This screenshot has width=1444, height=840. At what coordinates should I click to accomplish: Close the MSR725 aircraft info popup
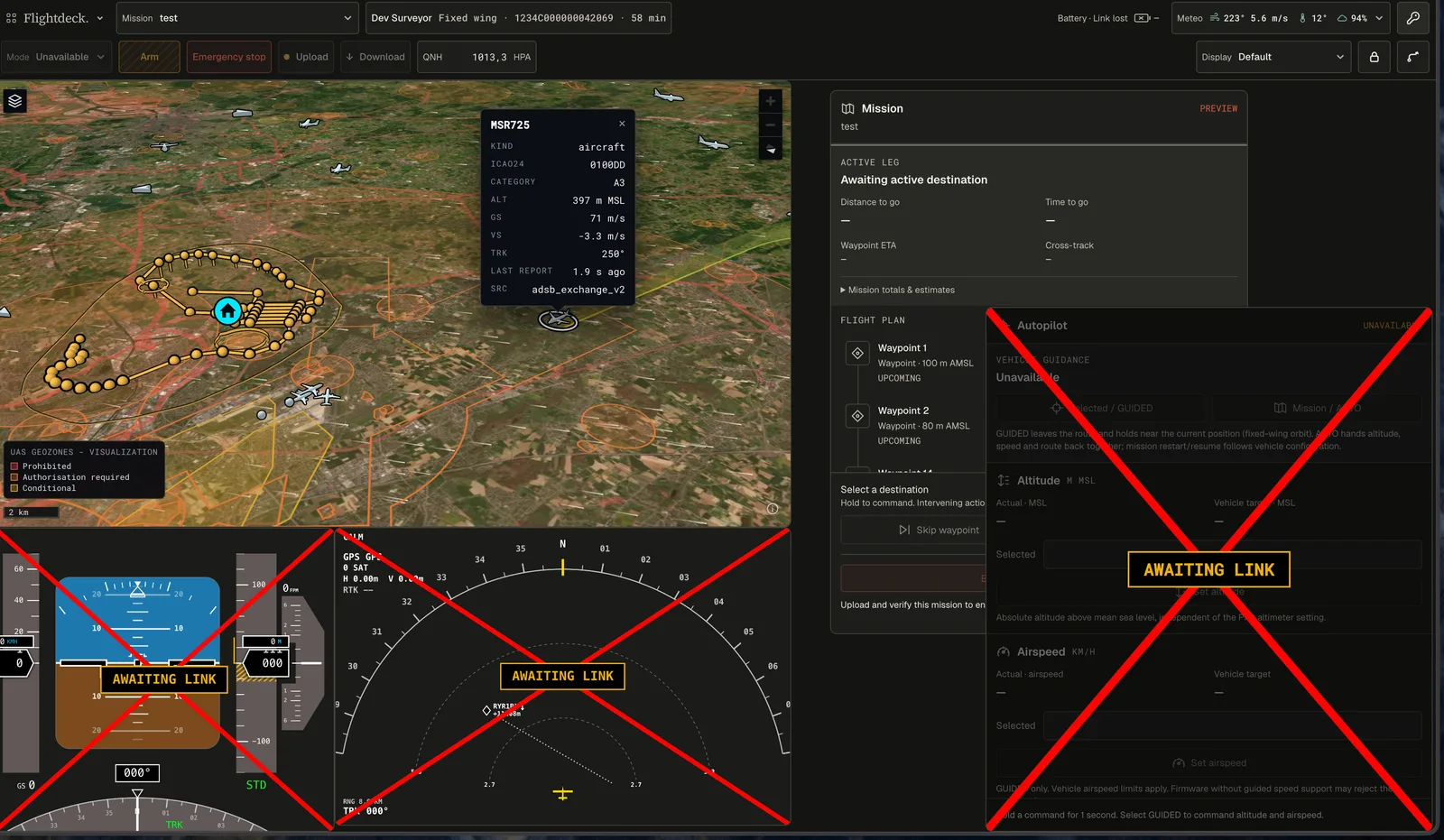[x=622, y=124]
